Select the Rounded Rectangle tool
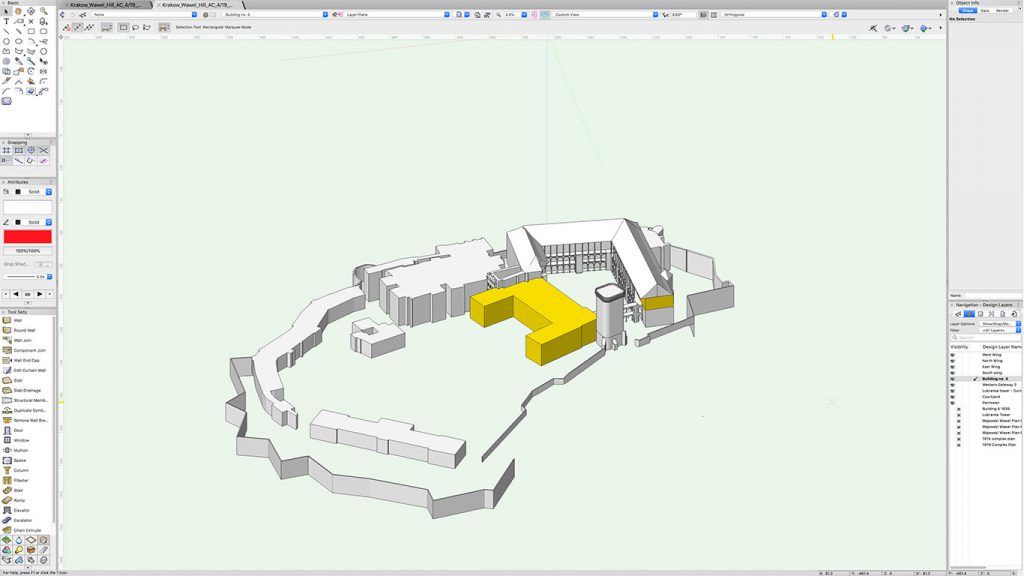The width and height of the screenshot is (1024, 576). click(43, 31)
